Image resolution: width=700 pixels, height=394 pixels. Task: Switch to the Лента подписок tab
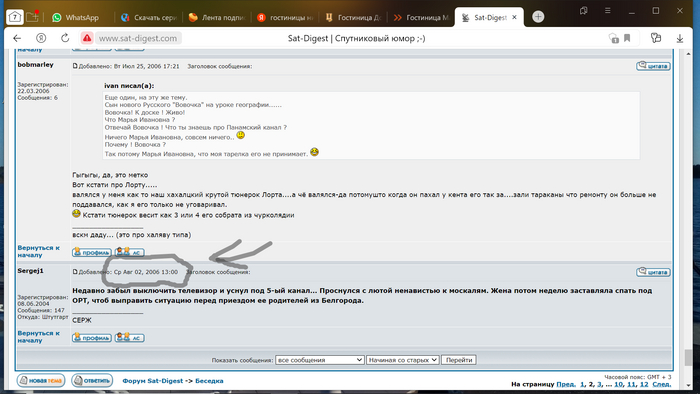pyautogui.click(x=217, y=17)
